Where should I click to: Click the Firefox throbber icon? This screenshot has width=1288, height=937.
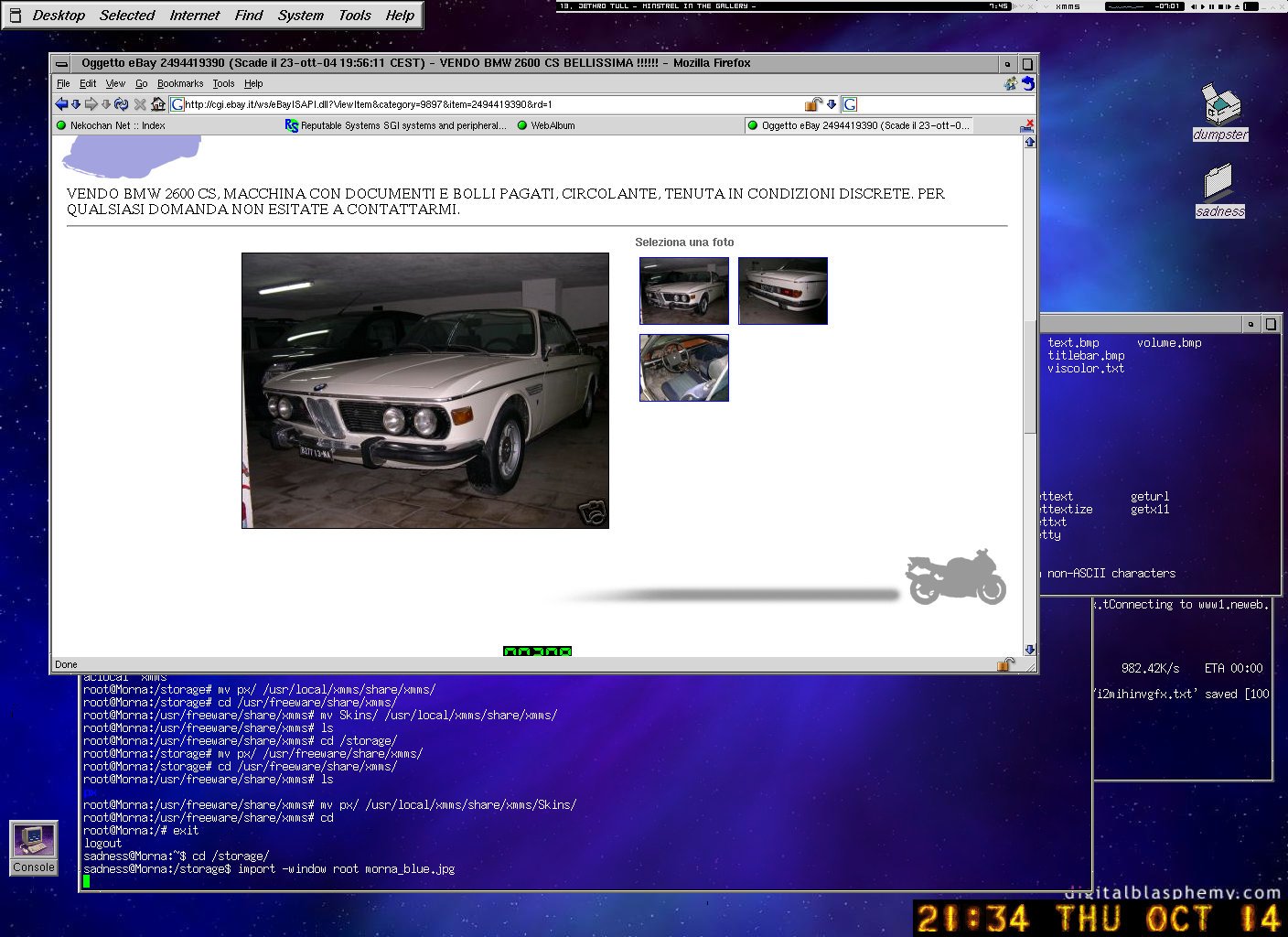tap(1028, 83)
